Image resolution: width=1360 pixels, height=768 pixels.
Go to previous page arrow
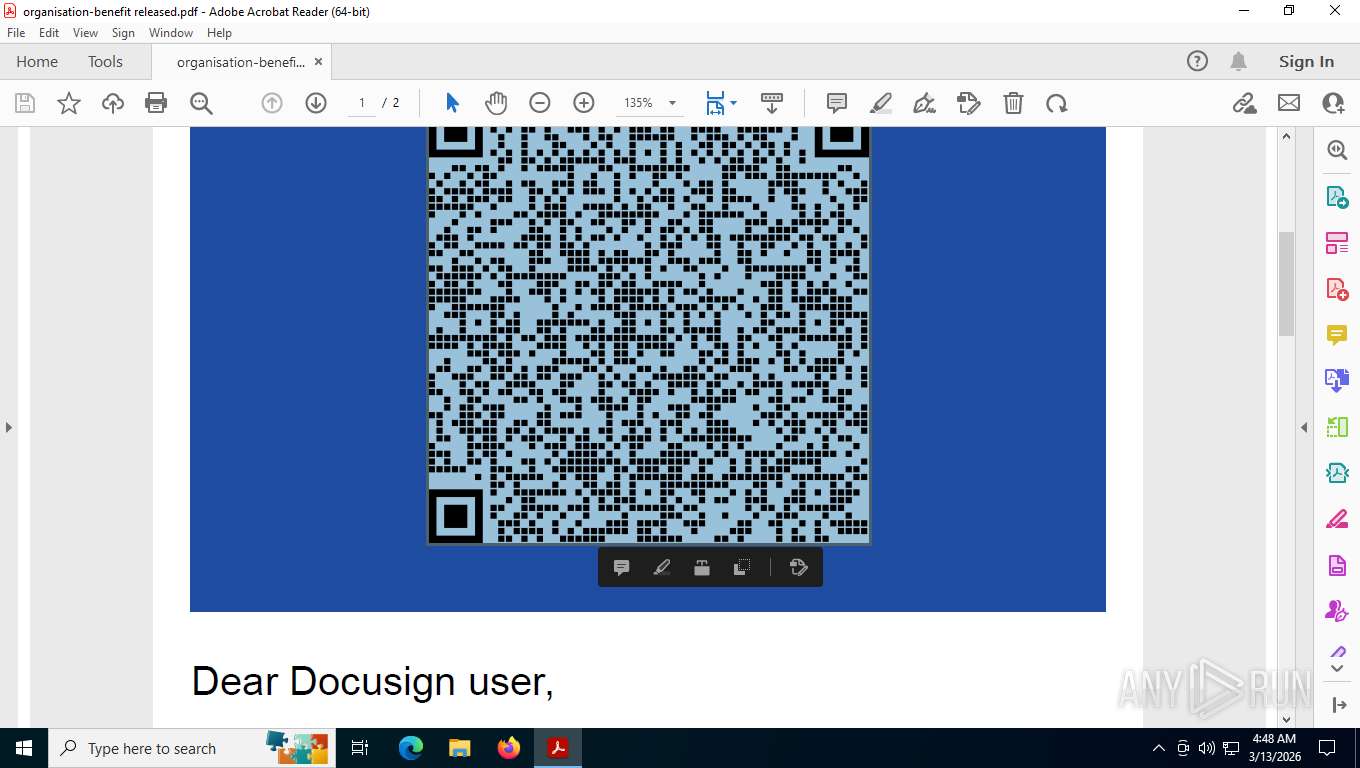[272, 103]
